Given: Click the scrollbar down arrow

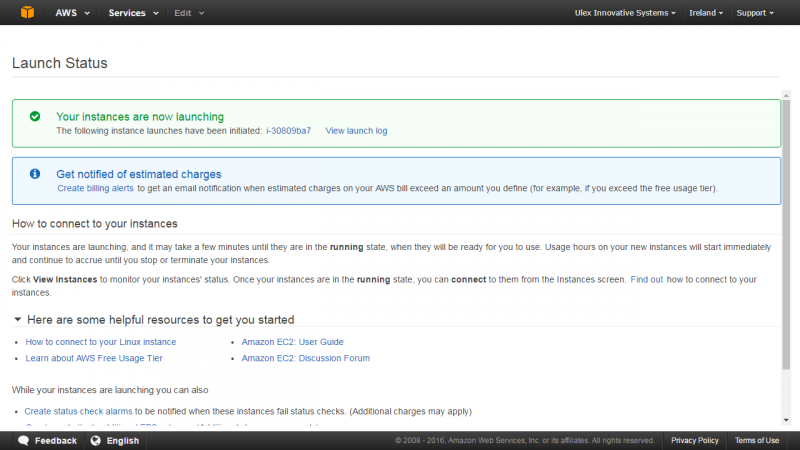Looking at the screenshot, I should 786,420.
